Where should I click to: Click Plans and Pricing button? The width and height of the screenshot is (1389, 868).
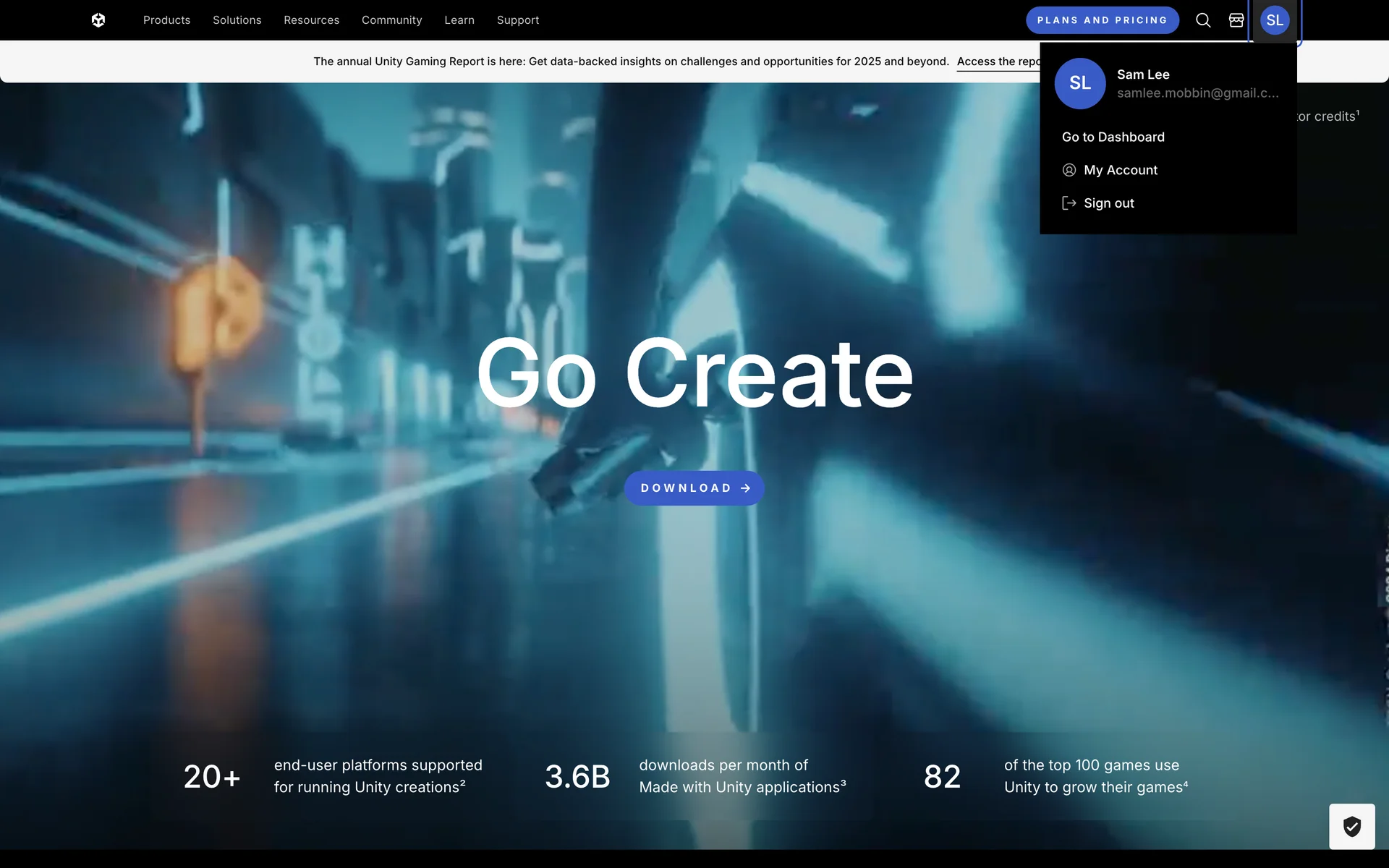(1102, 20)
